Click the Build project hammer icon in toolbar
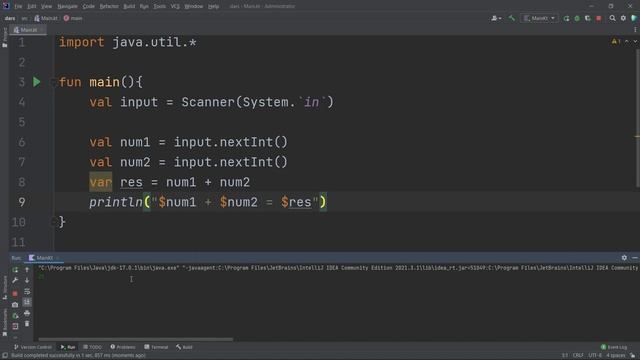The height and width of the screenshot is (360, 640). 512,18
